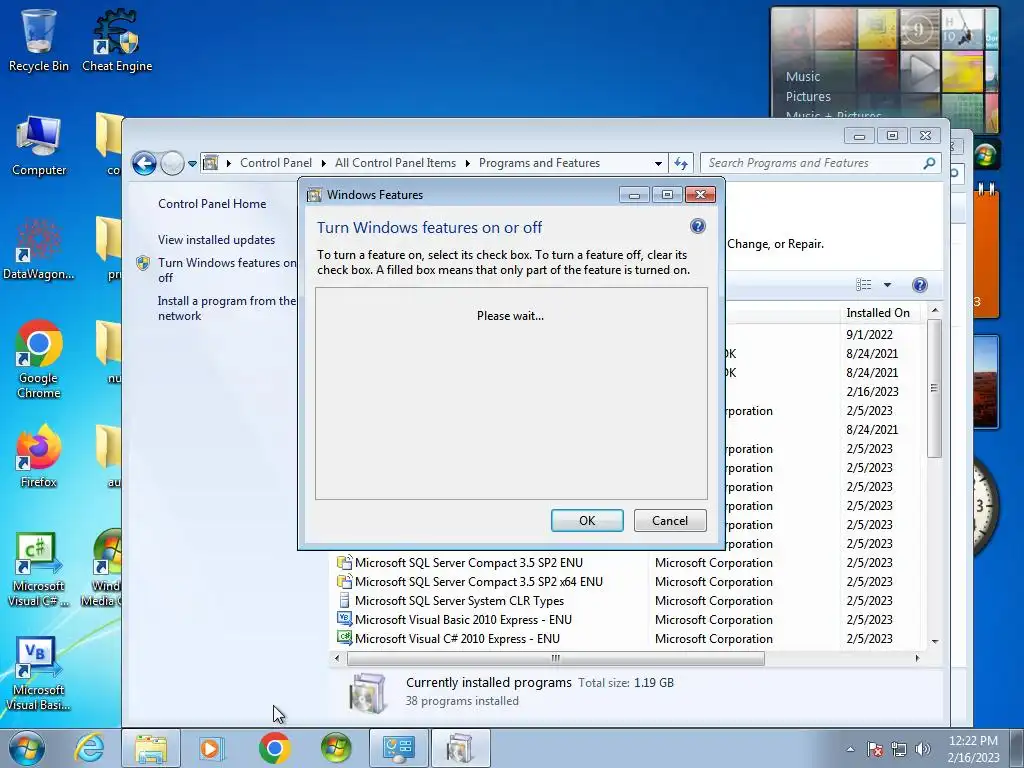This screenshot has width=1024, height=768.
Task: Expand the view options dropdown arrow
Action: [x=887, y=285]
